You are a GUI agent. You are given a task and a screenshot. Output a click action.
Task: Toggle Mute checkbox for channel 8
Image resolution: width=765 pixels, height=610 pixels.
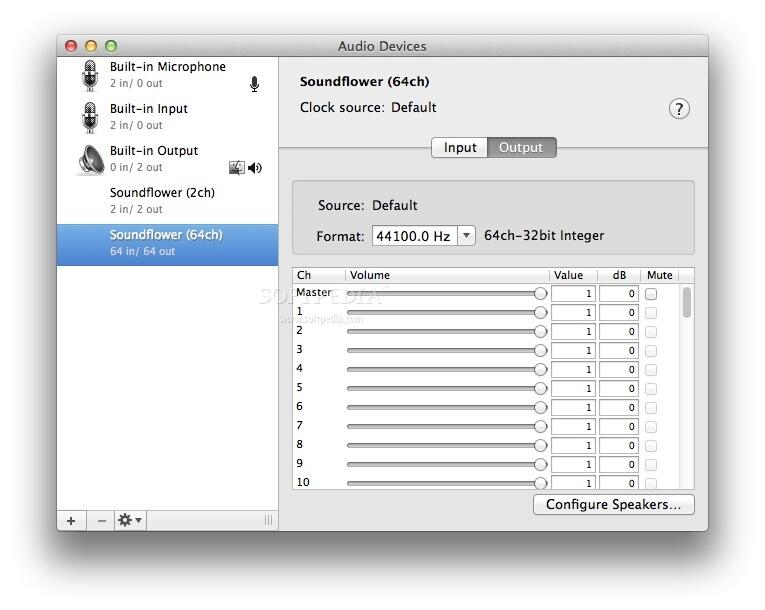[651, 446]
